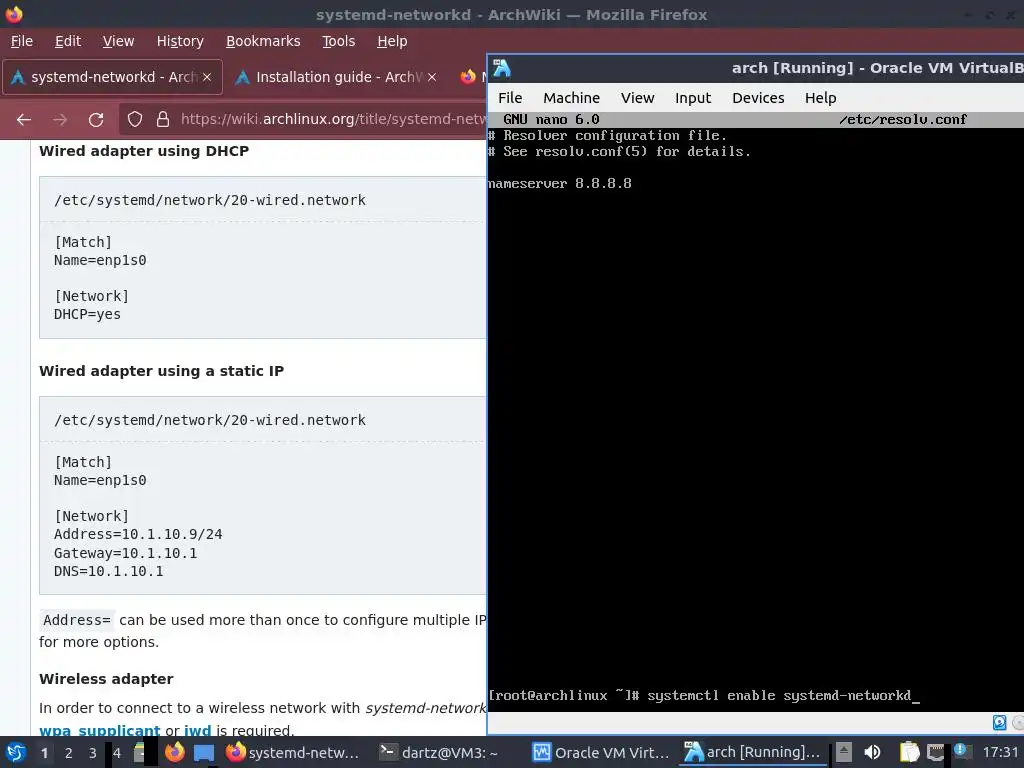This screenshot has height=768, width=1024.
Task: Switch to workspace 4 in the pager
Action: [x=116, y=753]
